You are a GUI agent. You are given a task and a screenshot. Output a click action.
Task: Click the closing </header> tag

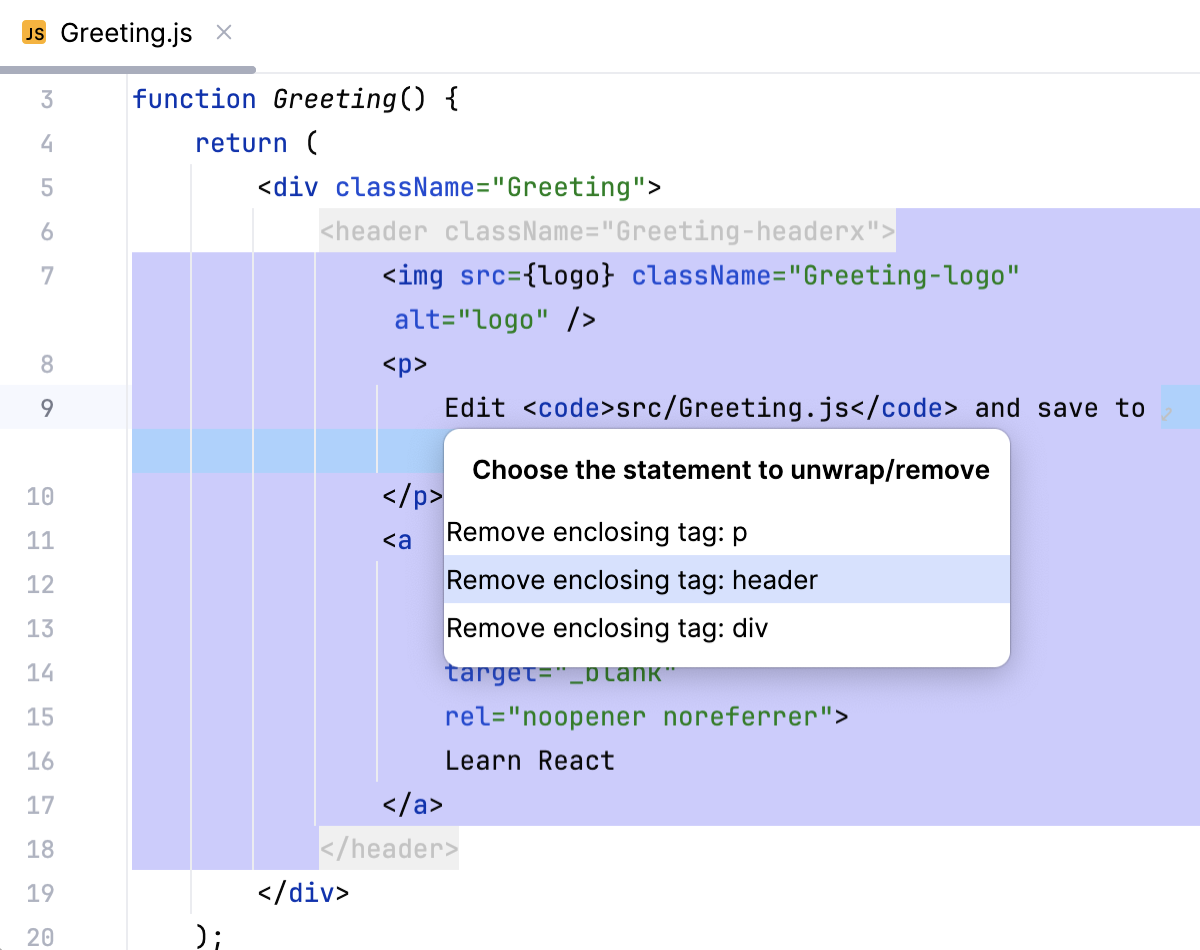tap(389, 849)
